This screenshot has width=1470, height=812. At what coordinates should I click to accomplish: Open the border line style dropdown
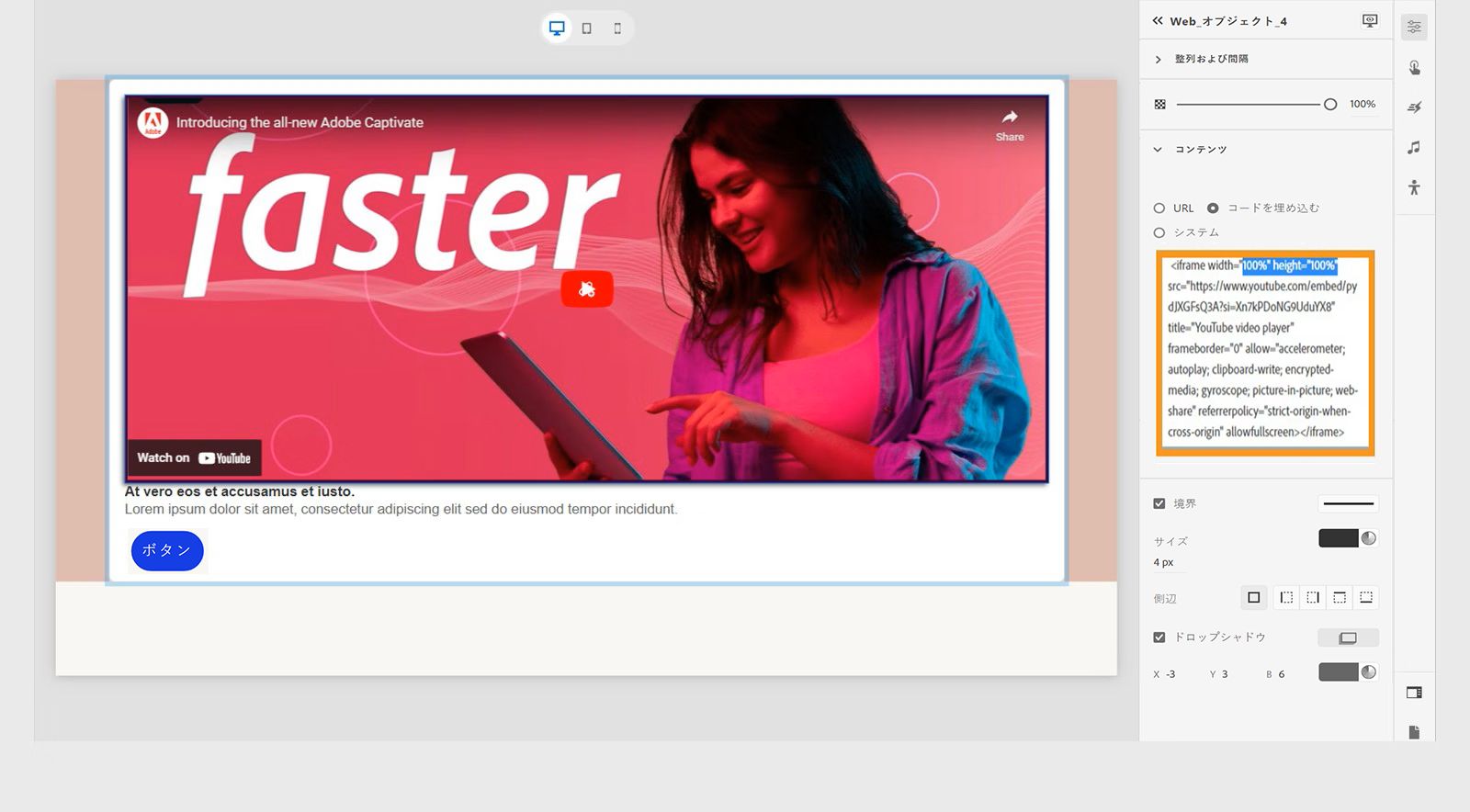tap(1348, 503)
